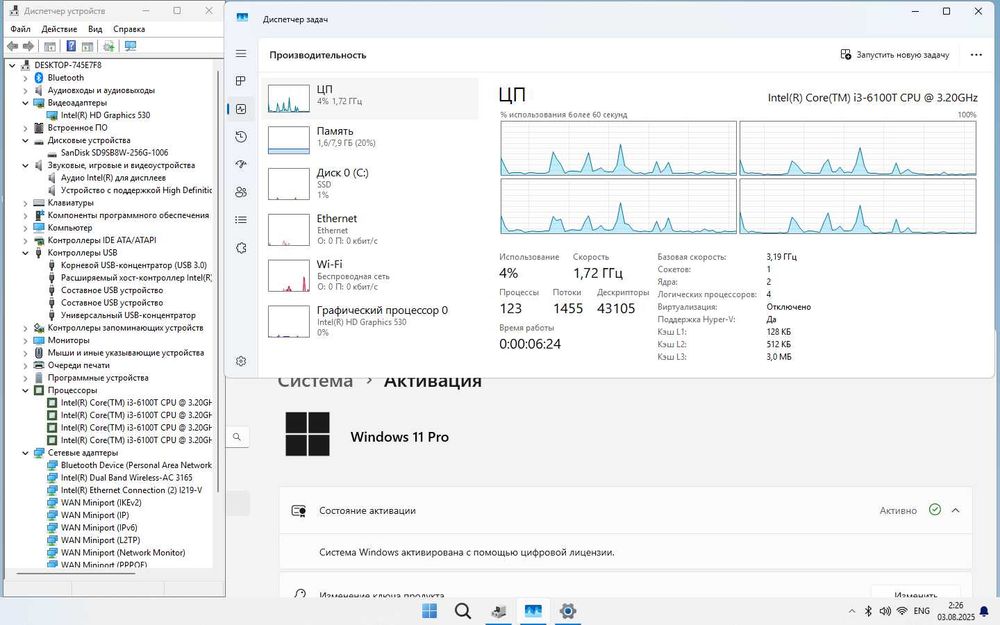Open App history page in Task Manager

click(x=241, y=136)
